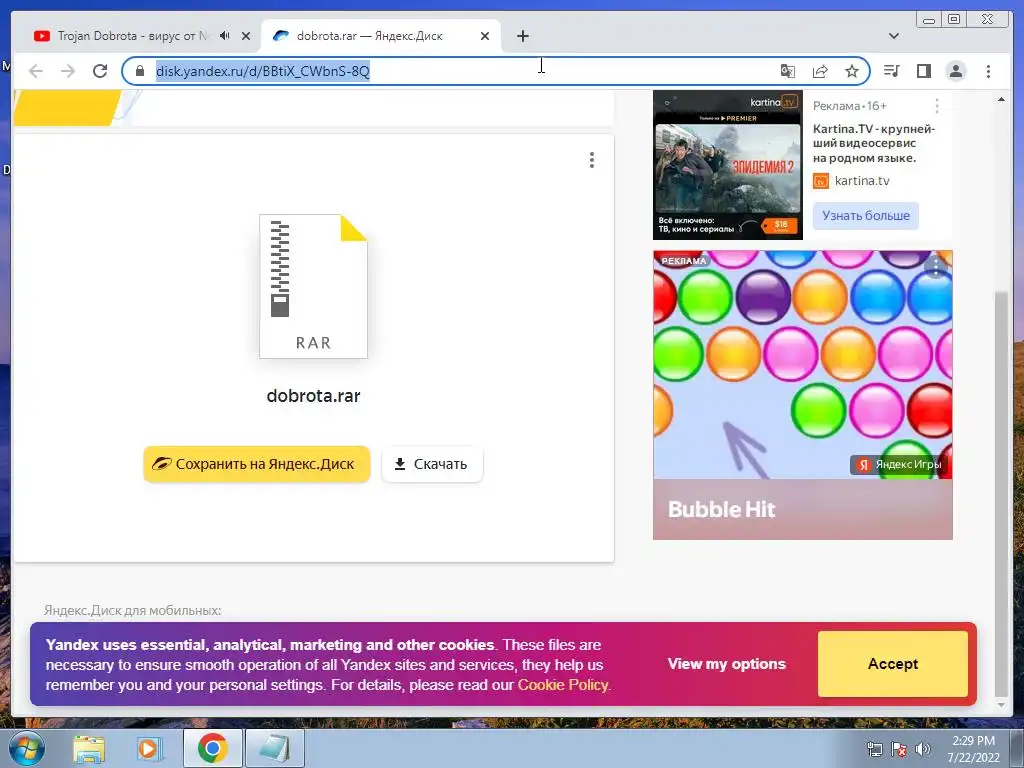View site info via the padlock icon
1024x768 pixels.
pyautogui.click(x=140, y=71)
